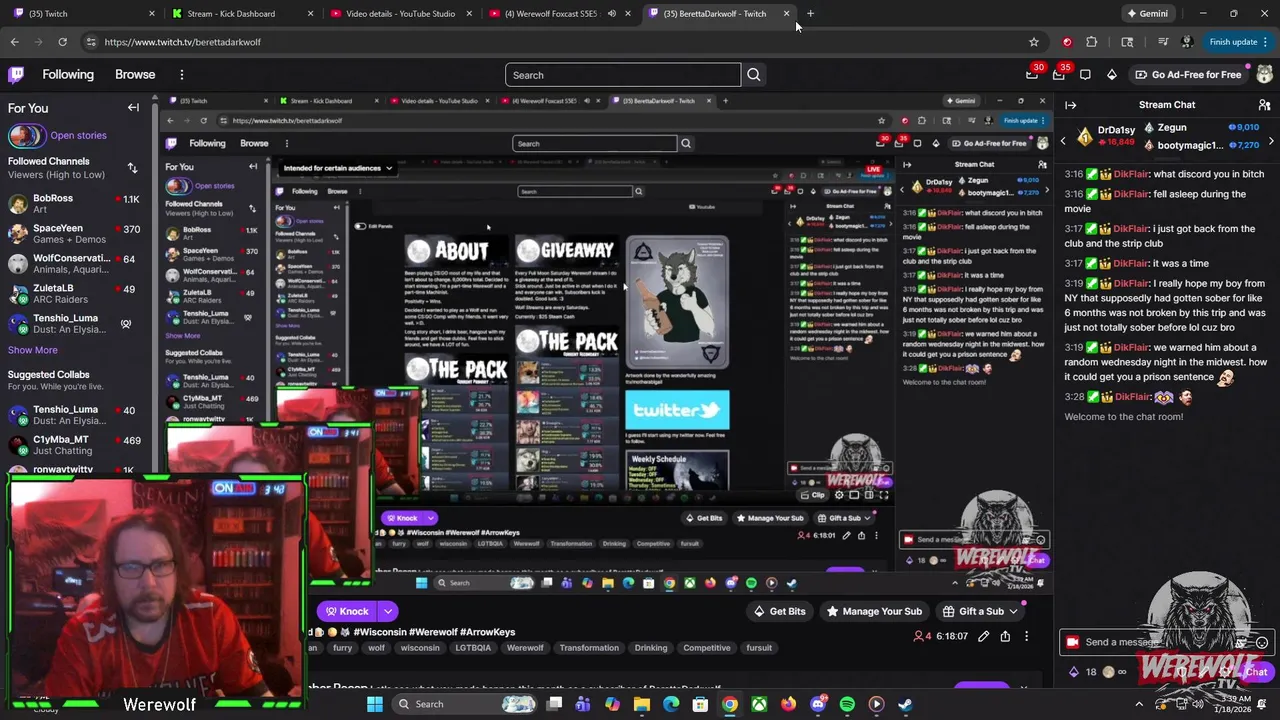Screen dimensions: 1280x720
Task: Open BobRoss channel in sidebar
Action: (76, 204)
